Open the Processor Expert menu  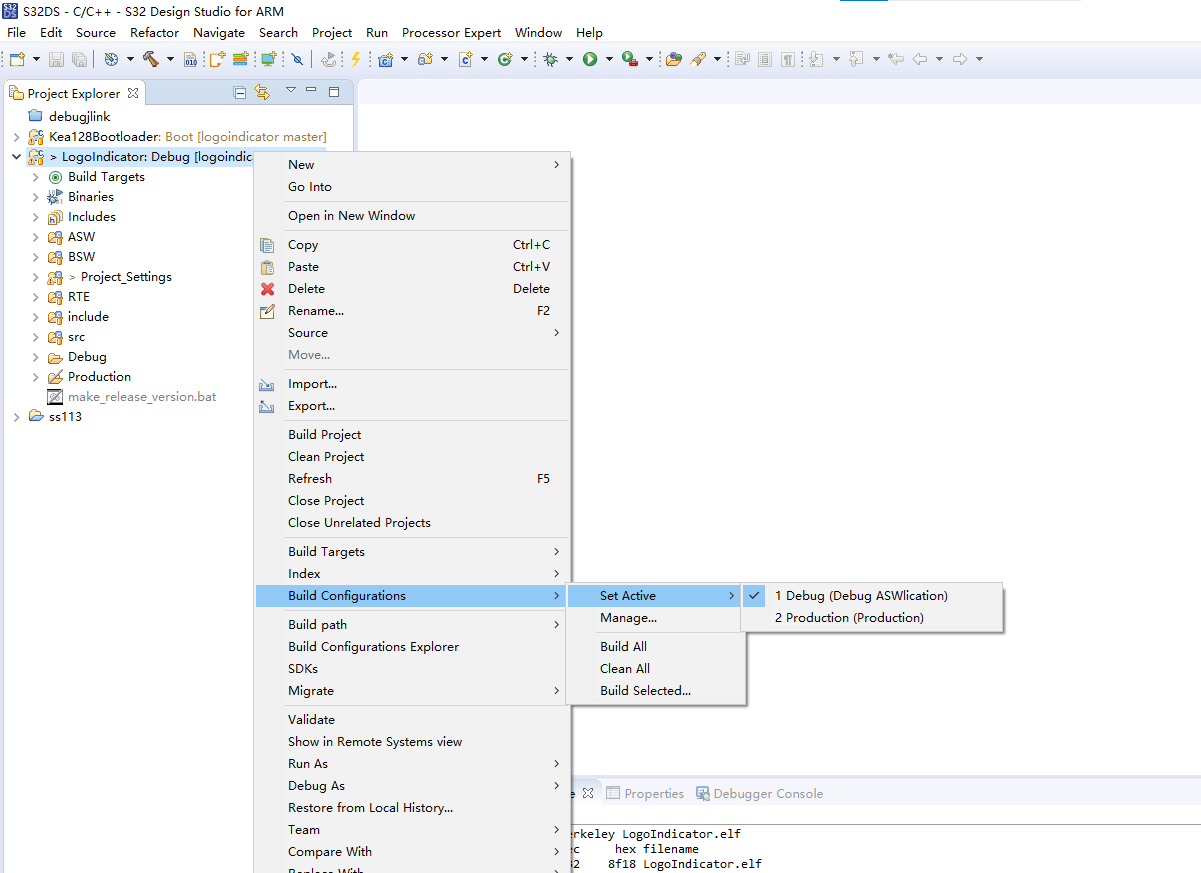point(451,32)
